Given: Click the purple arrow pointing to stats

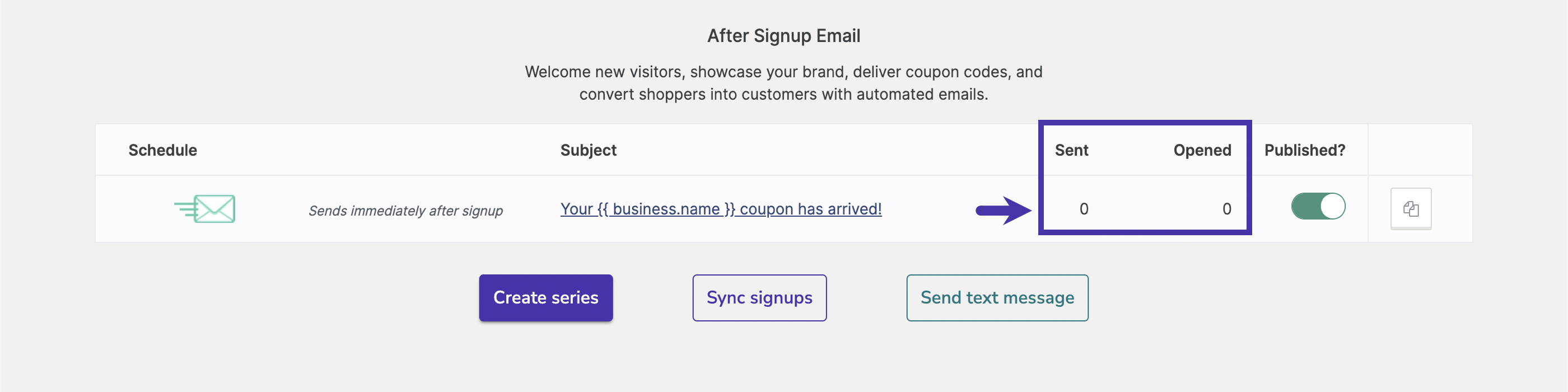Looking at the screenshot, I should (1003, 211).
